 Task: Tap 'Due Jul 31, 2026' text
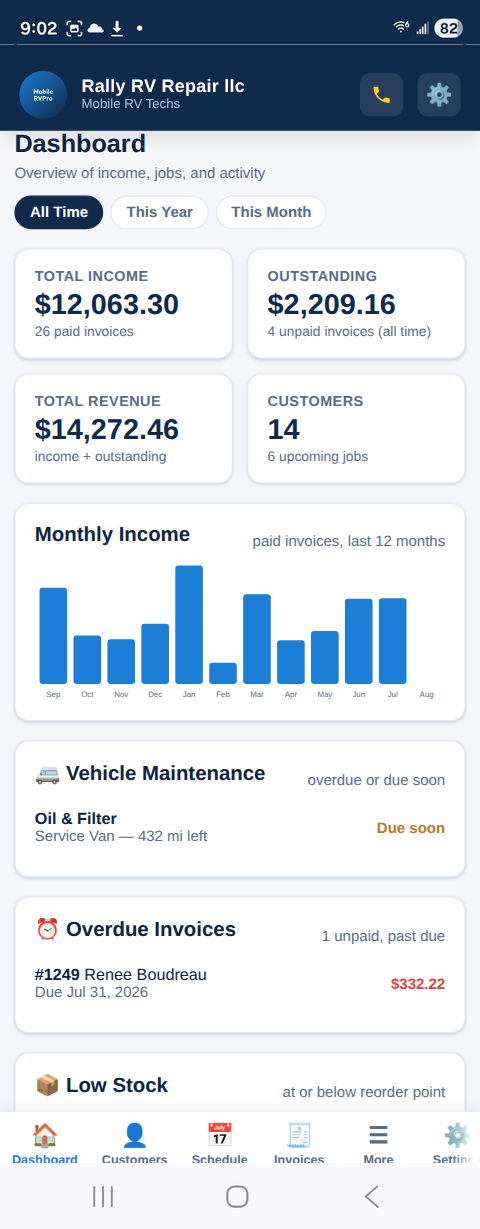click(x=91, y=992)
